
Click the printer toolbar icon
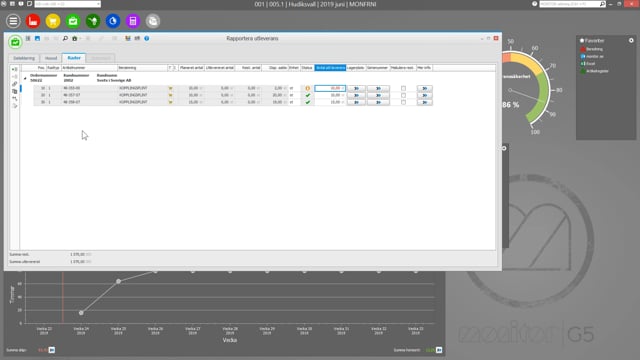(x=74, y=38)
